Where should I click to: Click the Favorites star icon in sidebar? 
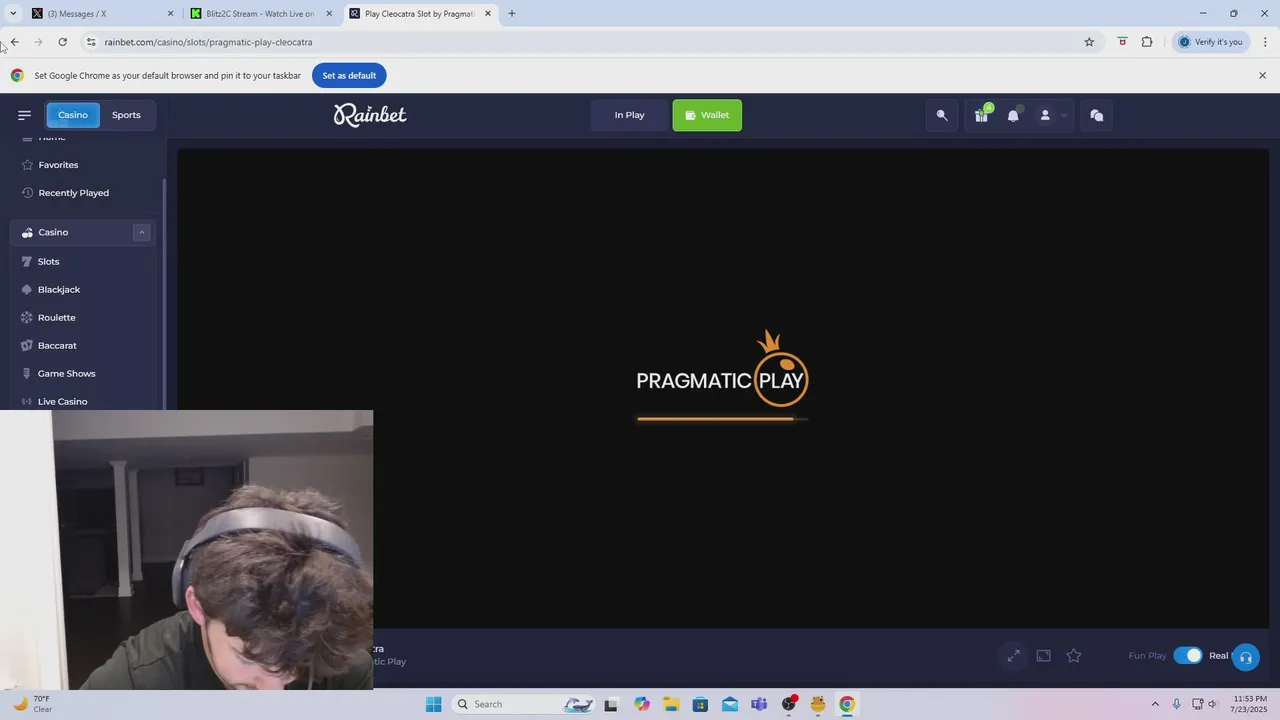coord(27,165)
